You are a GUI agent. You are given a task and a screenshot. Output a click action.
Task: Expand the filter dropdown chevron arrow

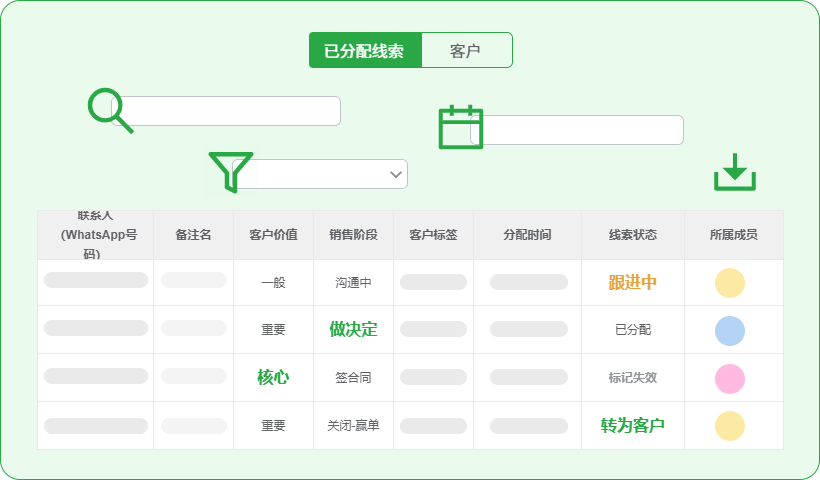coord(395,174)
